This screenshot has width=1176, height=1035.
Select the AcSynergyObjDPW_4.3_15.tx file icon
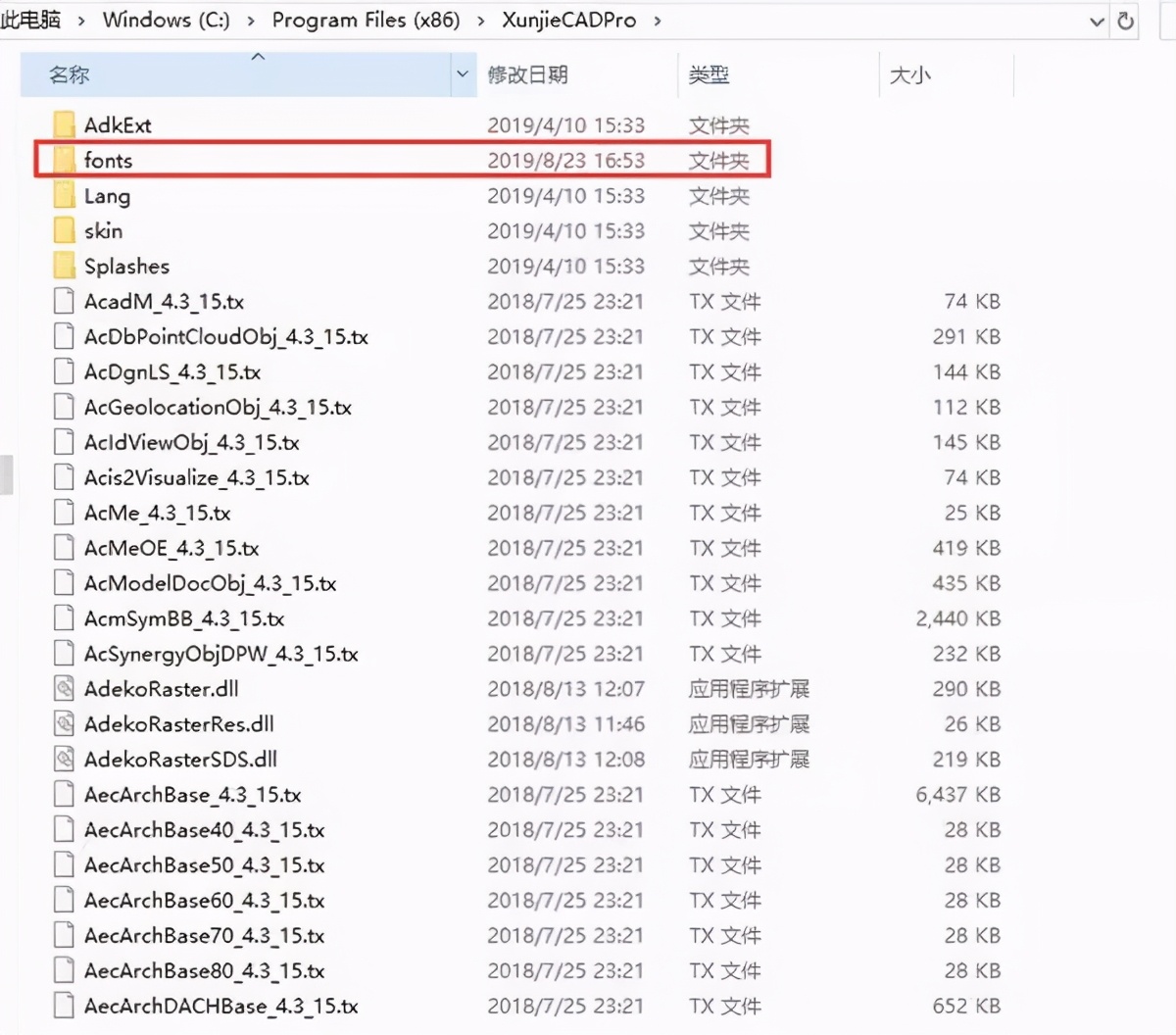[x=64, y=654]
